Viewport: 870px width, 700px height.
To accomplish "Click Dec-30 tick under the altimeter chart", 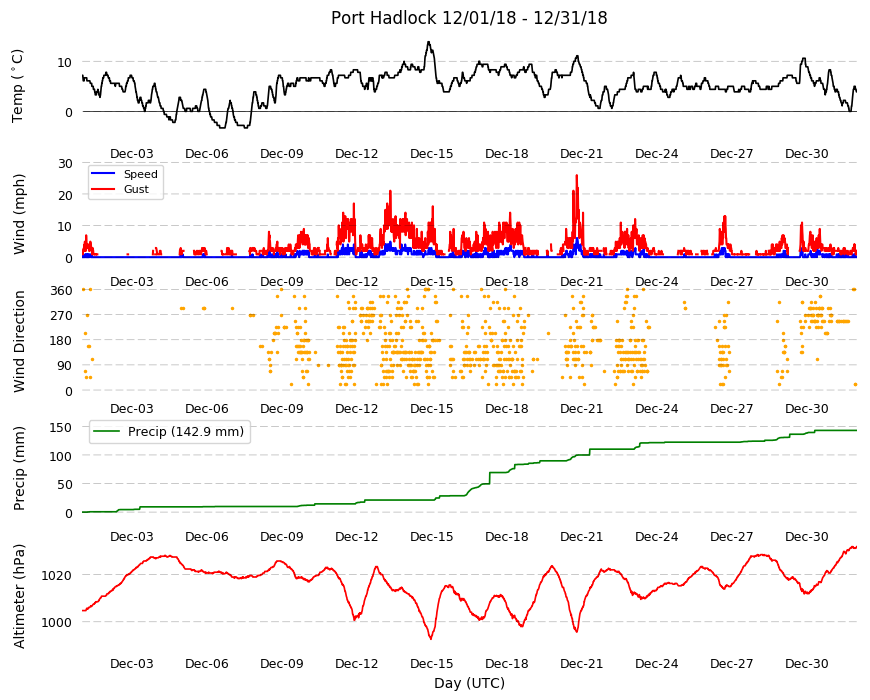I will (x=807, y=663).
